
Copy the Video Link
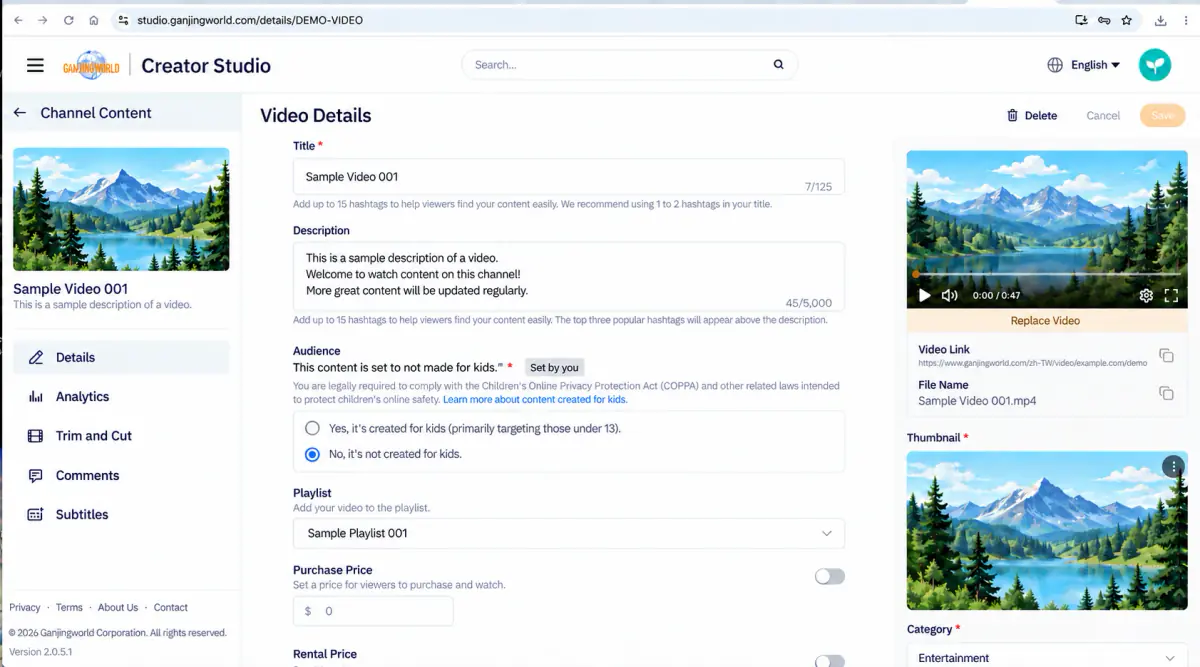[1166, 356]
